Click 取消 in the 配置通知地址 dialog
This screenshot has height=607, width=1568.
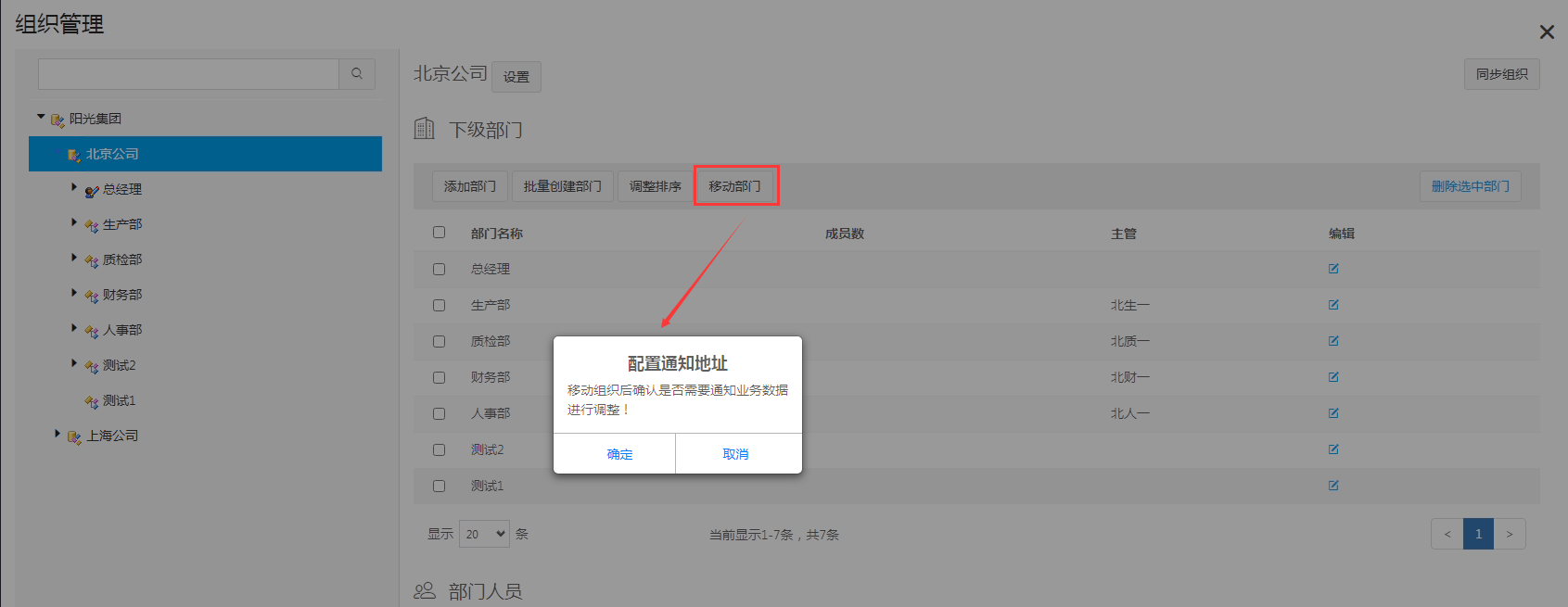tap(738, 454)
